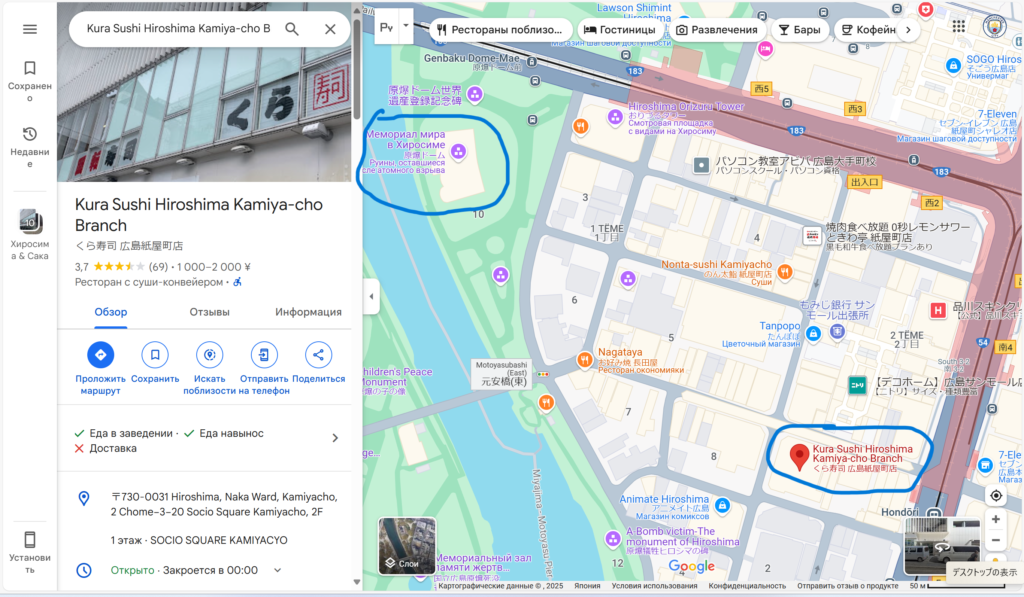Open the Конфиденциальность link
The width and height of the screenshot is (1024, 597).
coord(747,586)
